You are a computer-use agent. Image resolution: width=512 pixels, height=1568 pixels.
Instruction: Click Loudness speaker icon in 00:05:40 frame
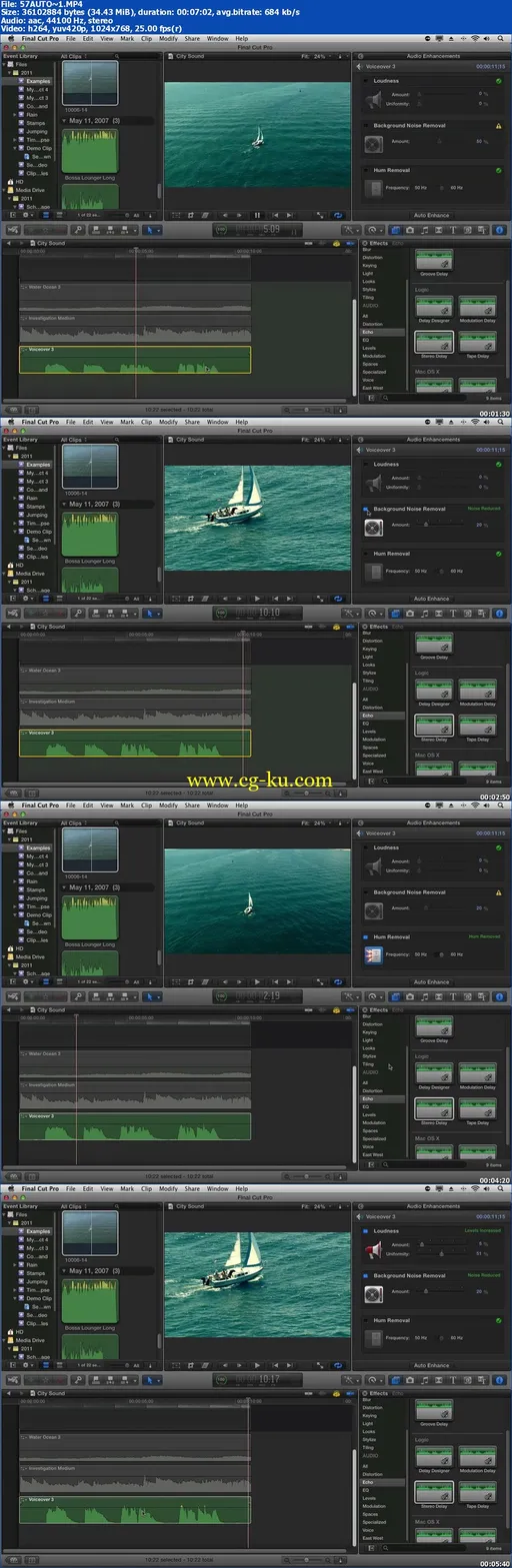(373, 1249)
